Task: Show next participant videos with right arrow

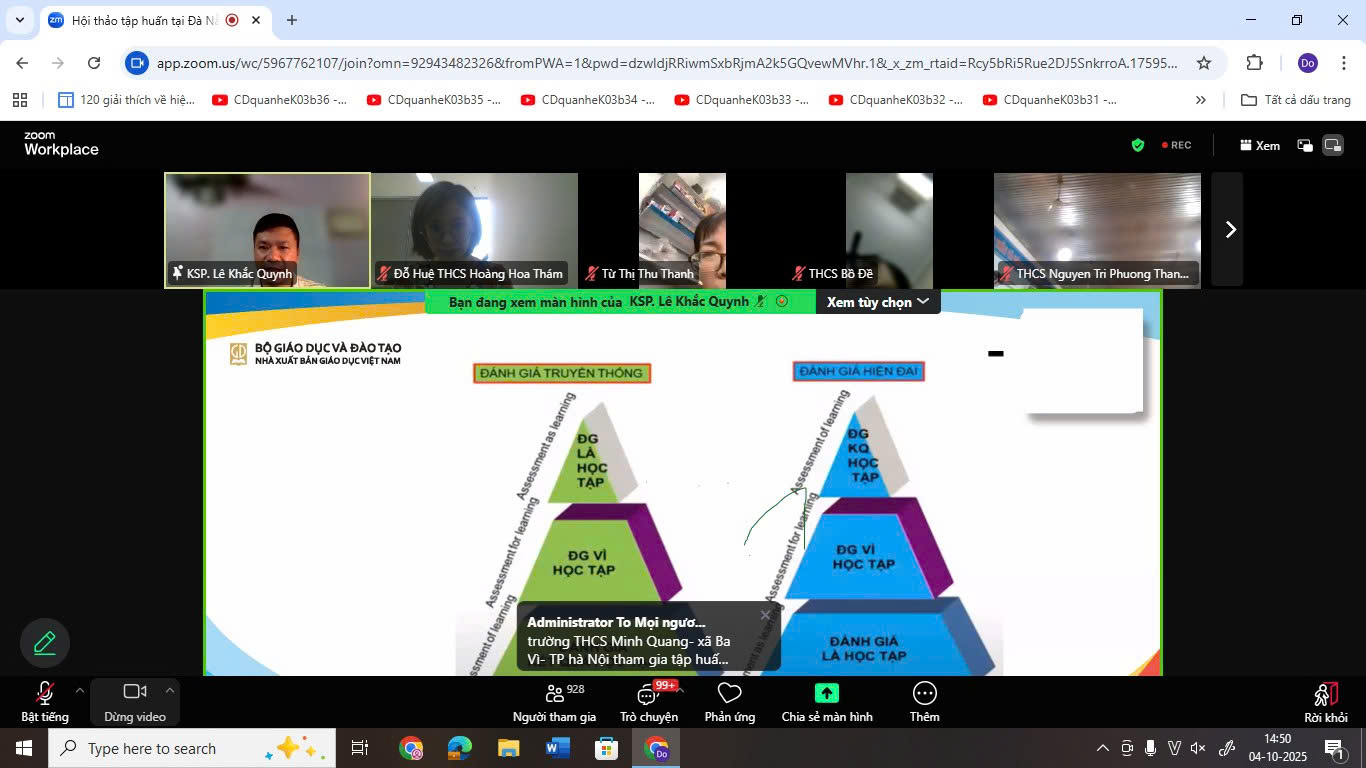Action: pos(1230,229)
